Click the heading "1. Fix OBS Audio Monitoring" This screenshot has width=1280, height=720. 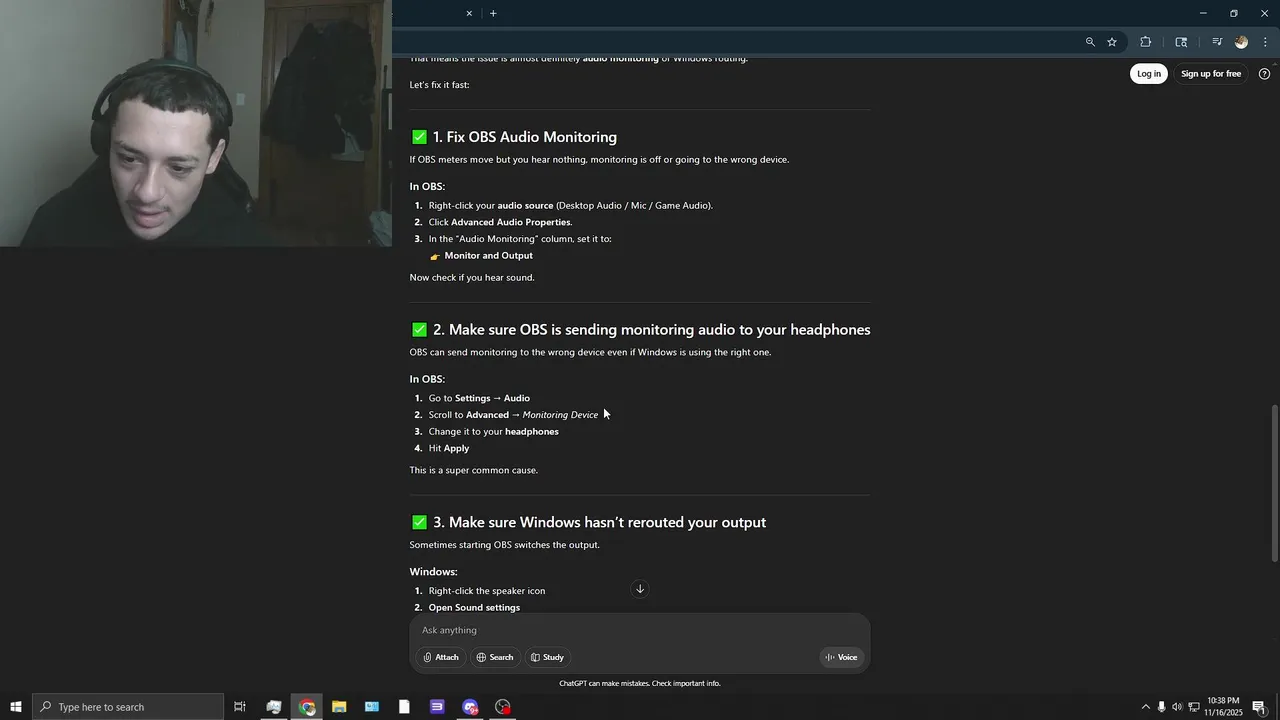(x=524, y=137)
